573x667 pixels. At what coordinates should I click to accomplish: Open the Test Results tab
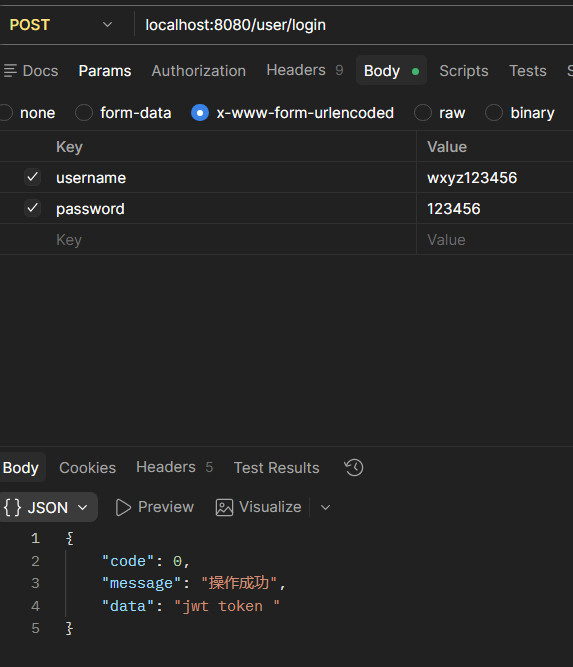(x=277, y=467)
